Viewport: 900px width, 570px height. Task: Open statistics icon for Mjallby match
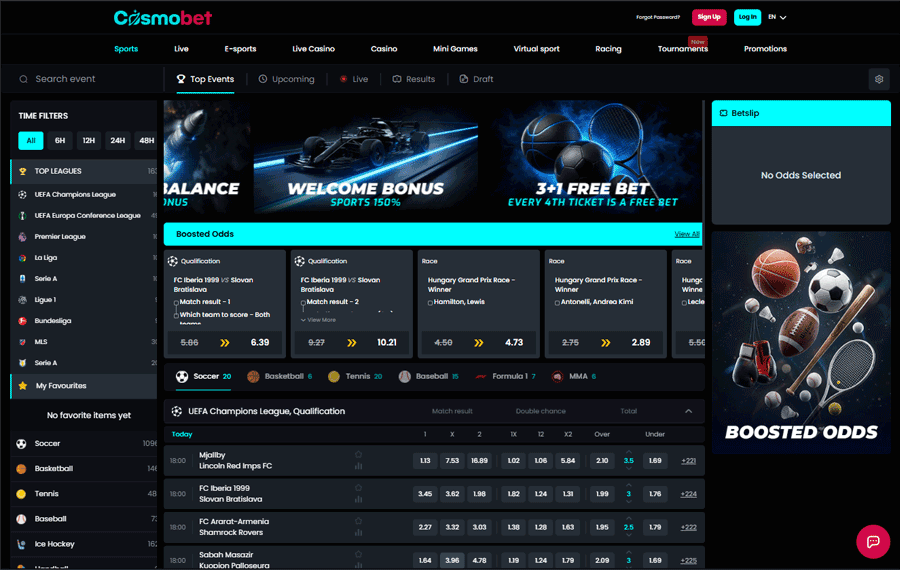[x=358, y=466]
